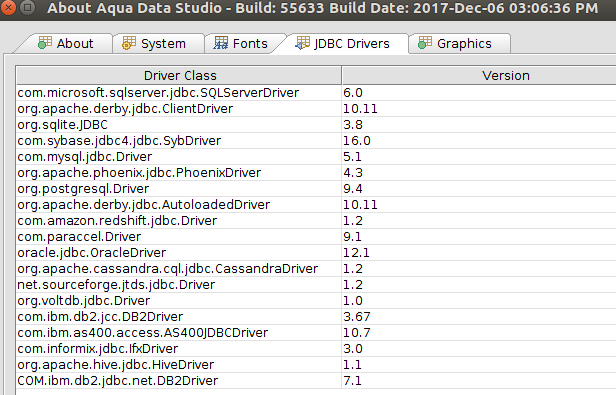Click version 3.67 of DB2Driver

357,317
